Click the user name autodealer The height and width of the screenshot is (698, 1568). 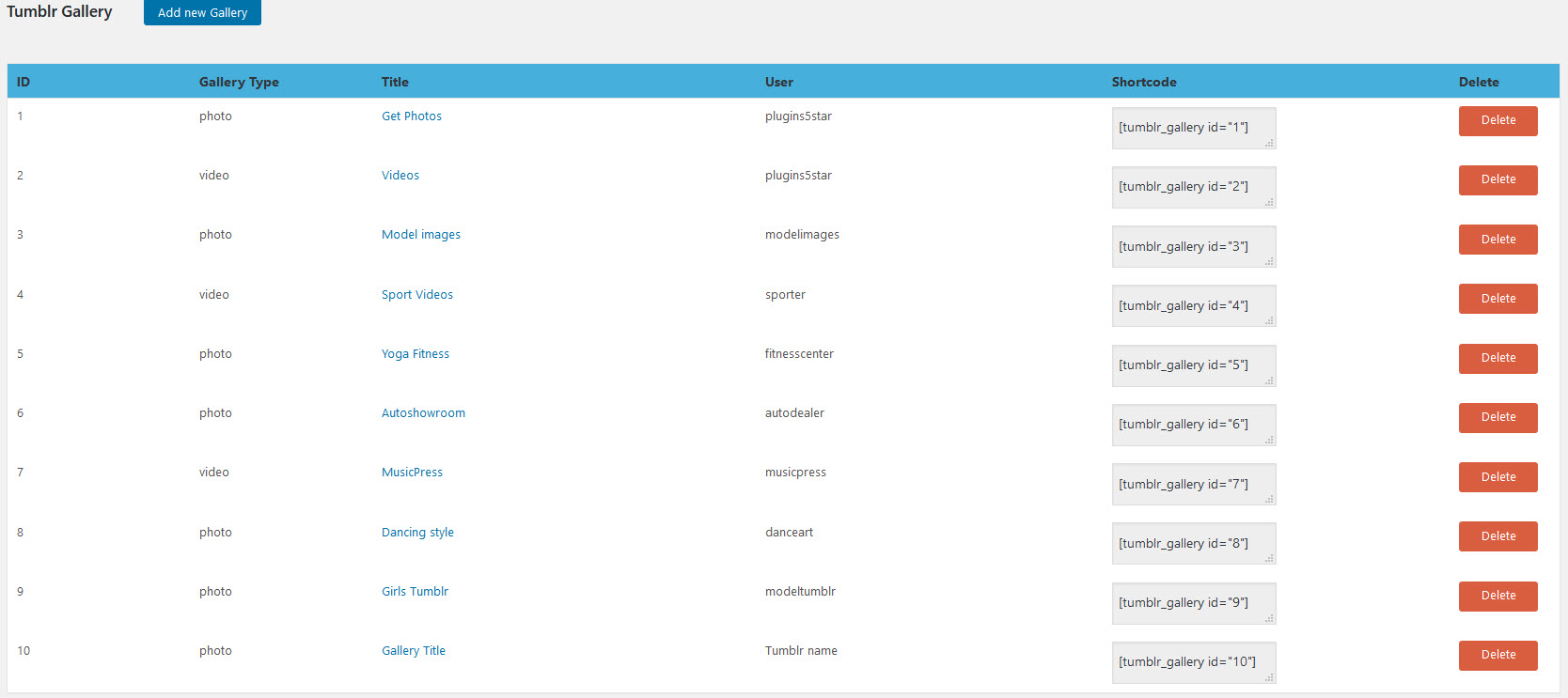pyautogui.click(x=794, y=413)
